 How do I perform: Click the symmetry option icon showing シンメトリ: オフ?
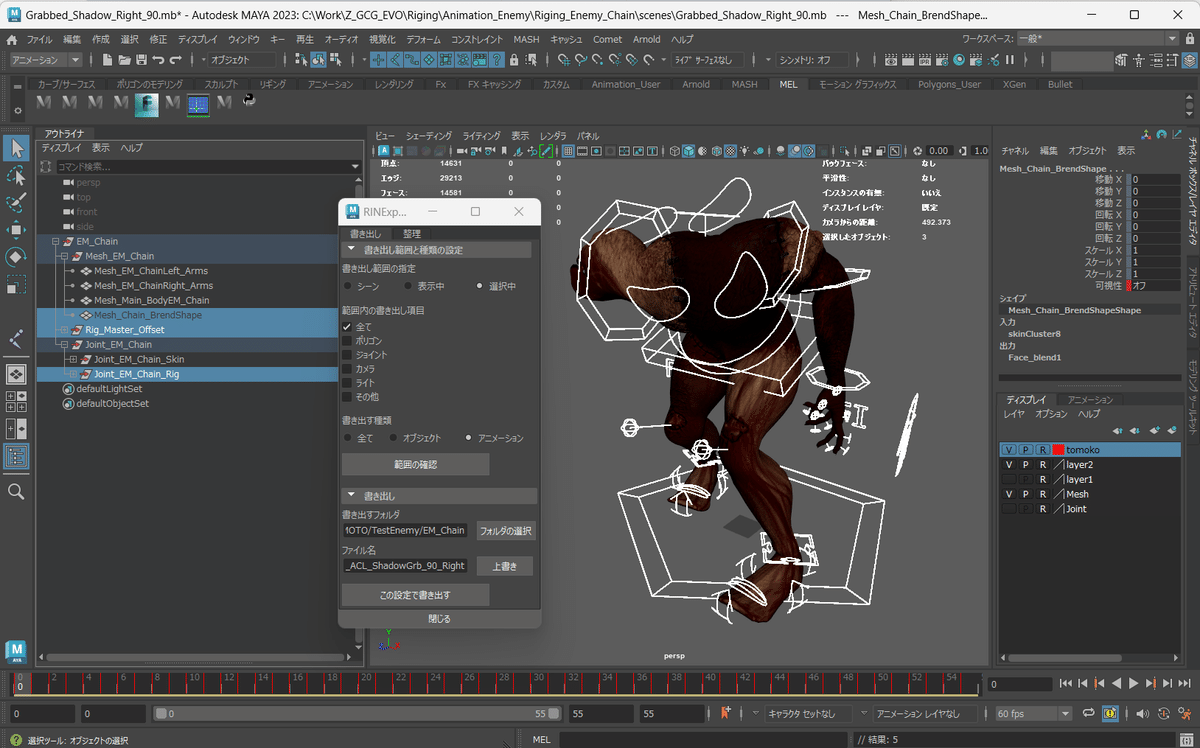(x=810, y=61)
